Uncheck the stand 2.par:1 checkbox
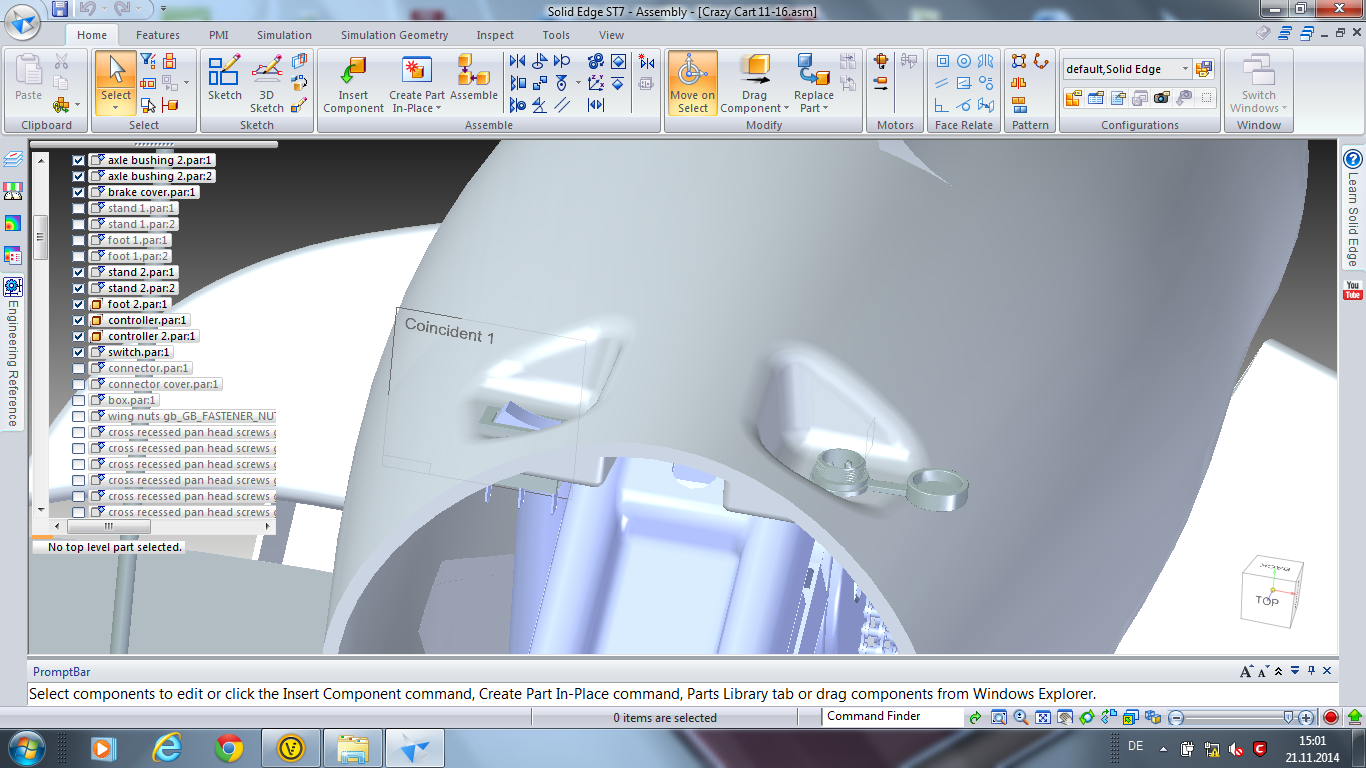The height and width of the screenshot is (768, 1366). 79,272
